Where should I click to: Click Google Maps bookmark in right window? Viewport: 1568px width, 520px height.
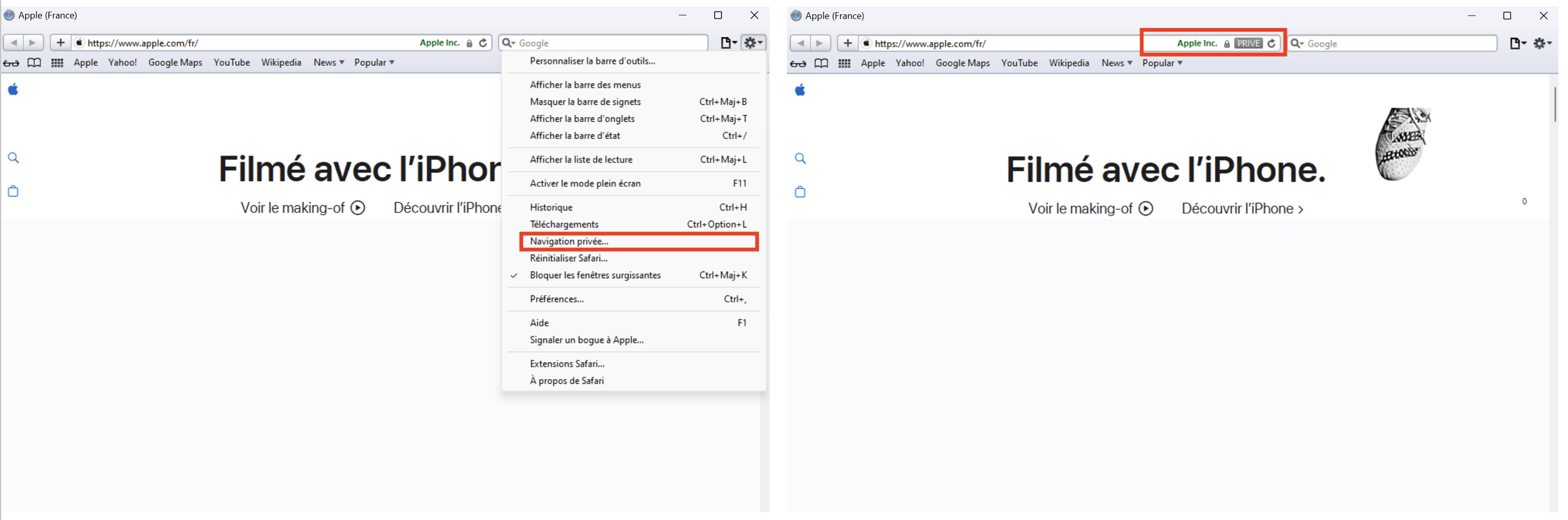click(962, 63)
